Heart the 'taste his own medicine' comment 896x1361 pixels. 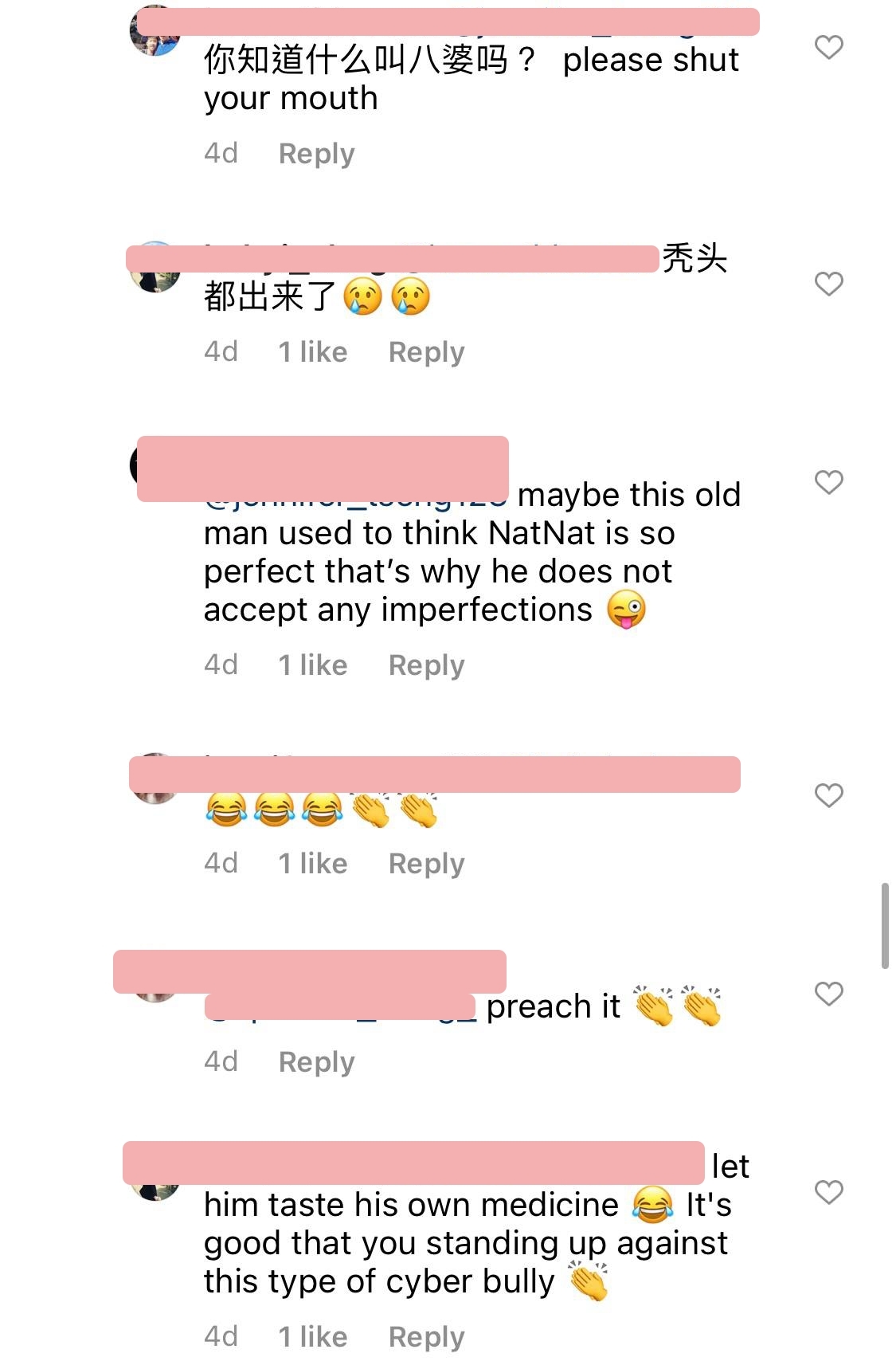828,1192
